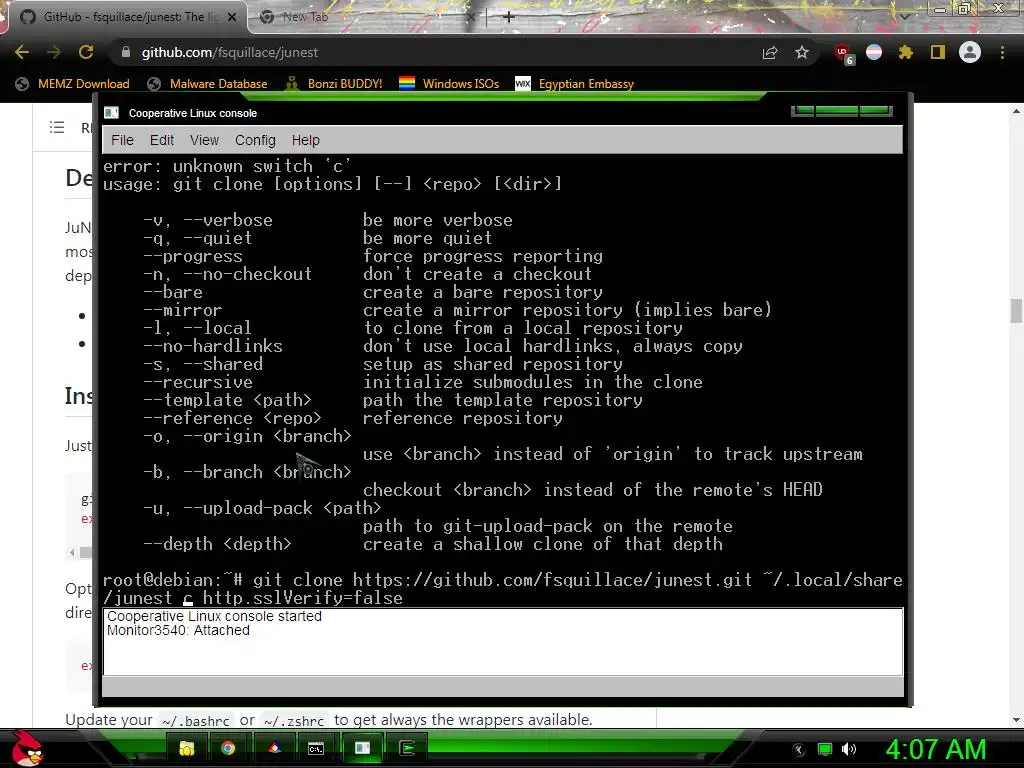Open the uBlock Origin extension
Image resolution: width=1024 pixels, height=768 pixels.
point(843,54)
